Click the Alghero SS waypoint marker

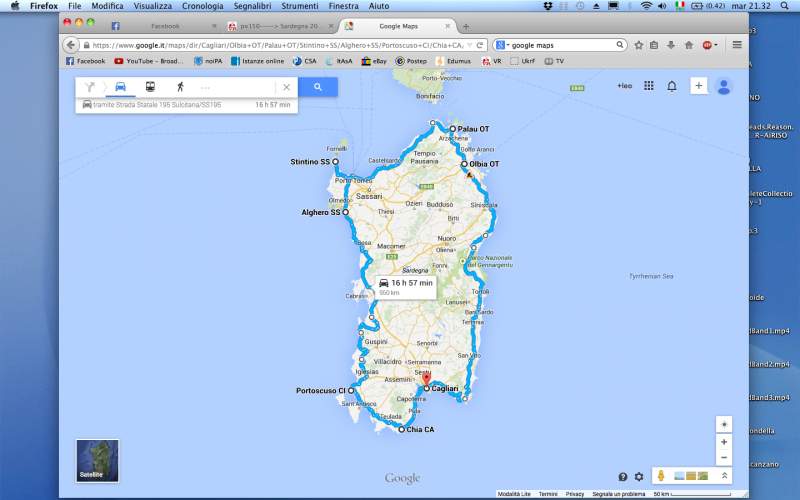point(345,212)
